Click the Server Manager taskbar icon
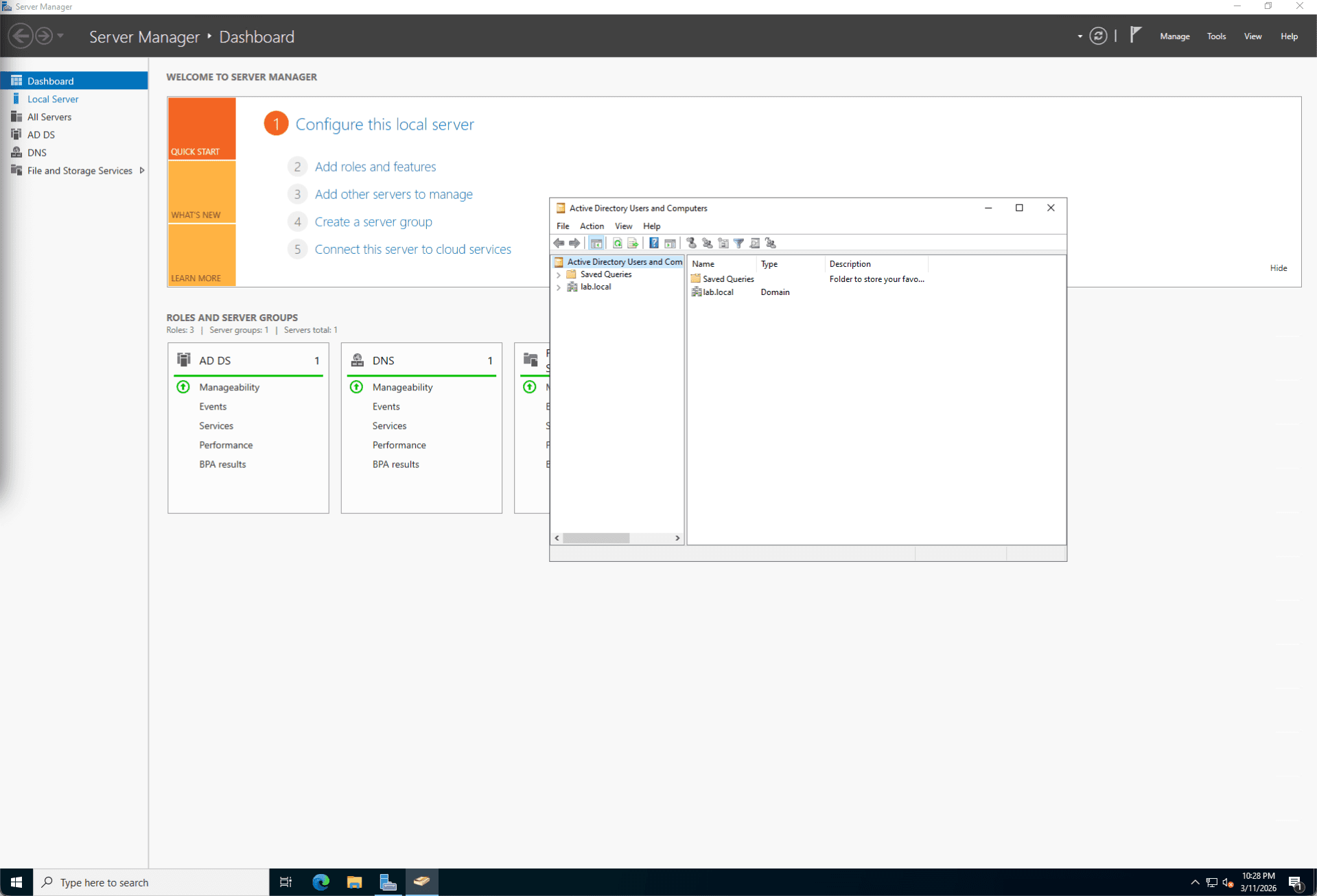The height and width of the screenshot is (896, 1317). pyautogui.click(x=388, y=882)
